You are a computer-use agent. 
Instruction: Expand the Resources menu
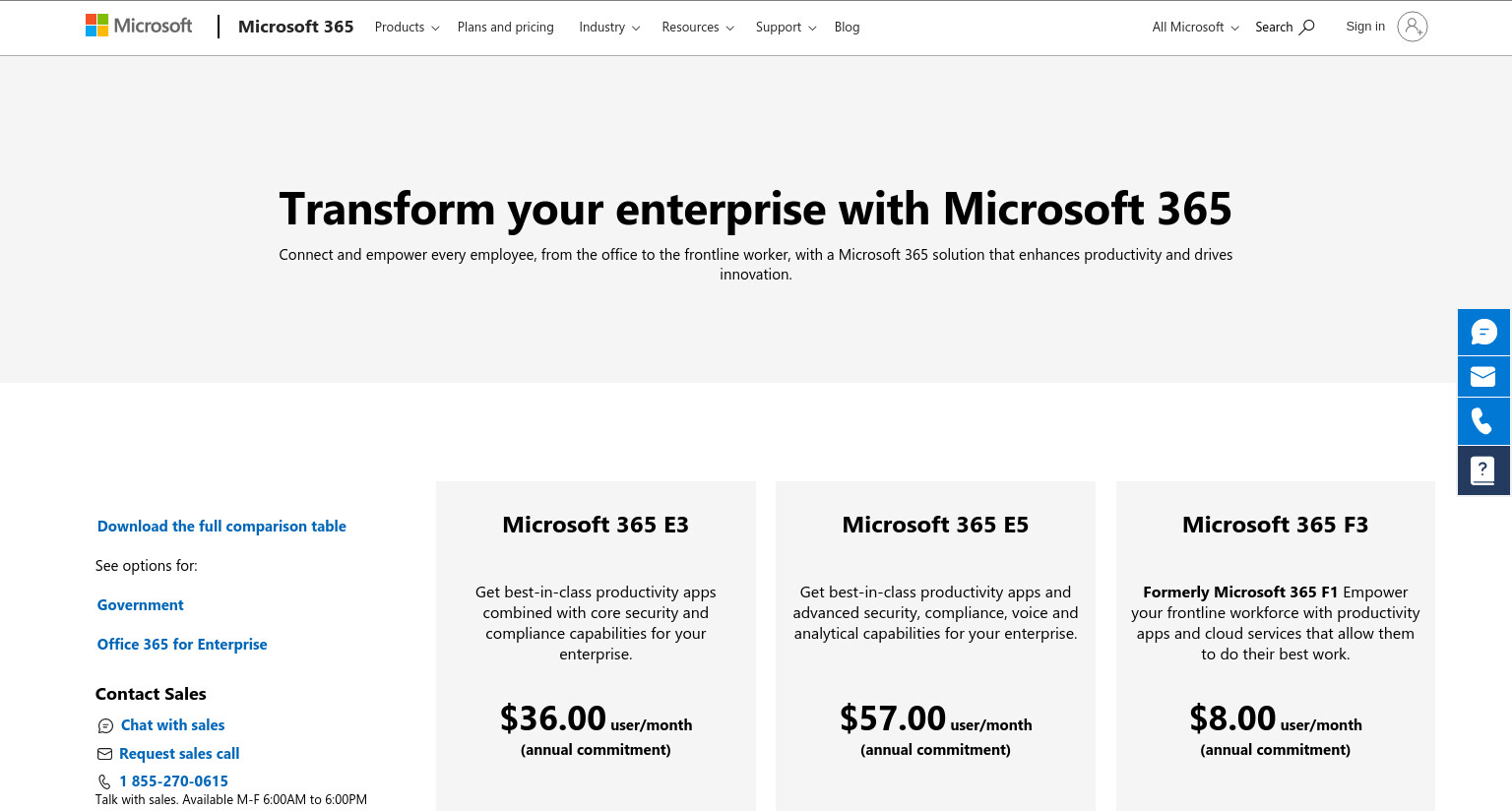[698, 27]
